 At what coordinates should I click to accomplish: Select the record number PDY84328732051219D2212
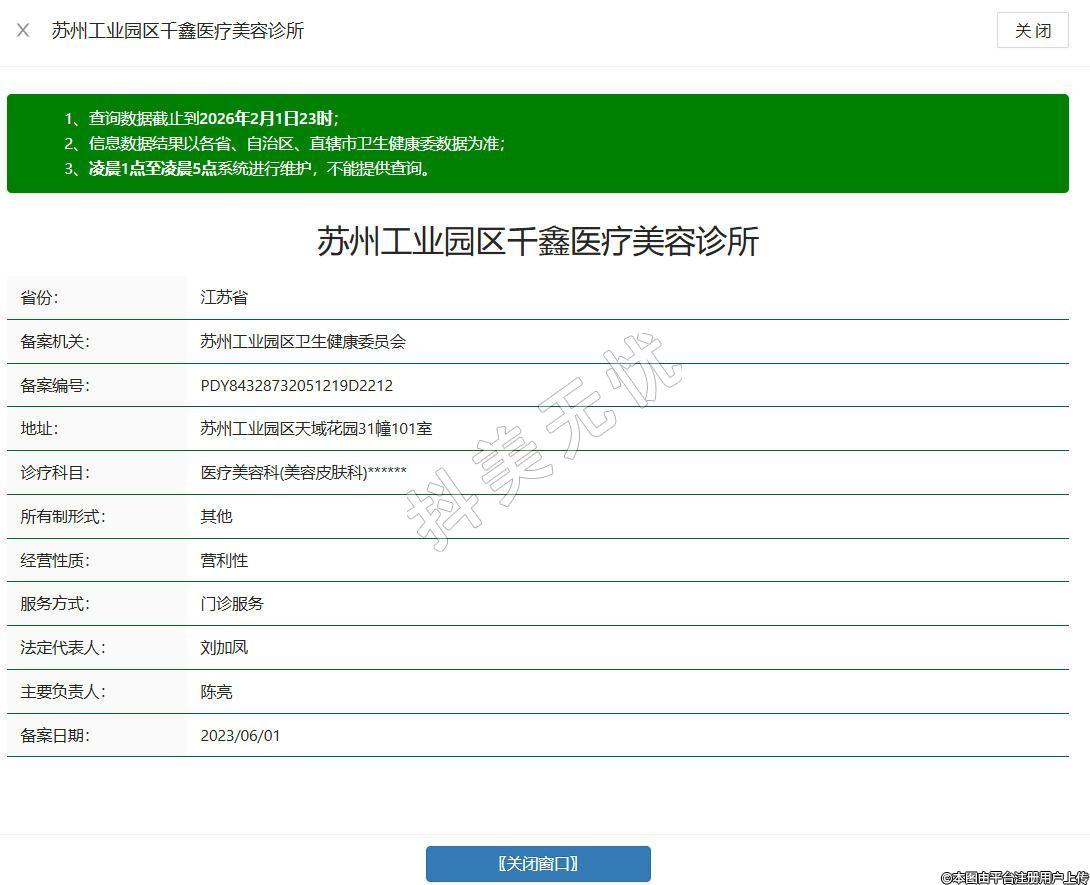coord(296,385)
